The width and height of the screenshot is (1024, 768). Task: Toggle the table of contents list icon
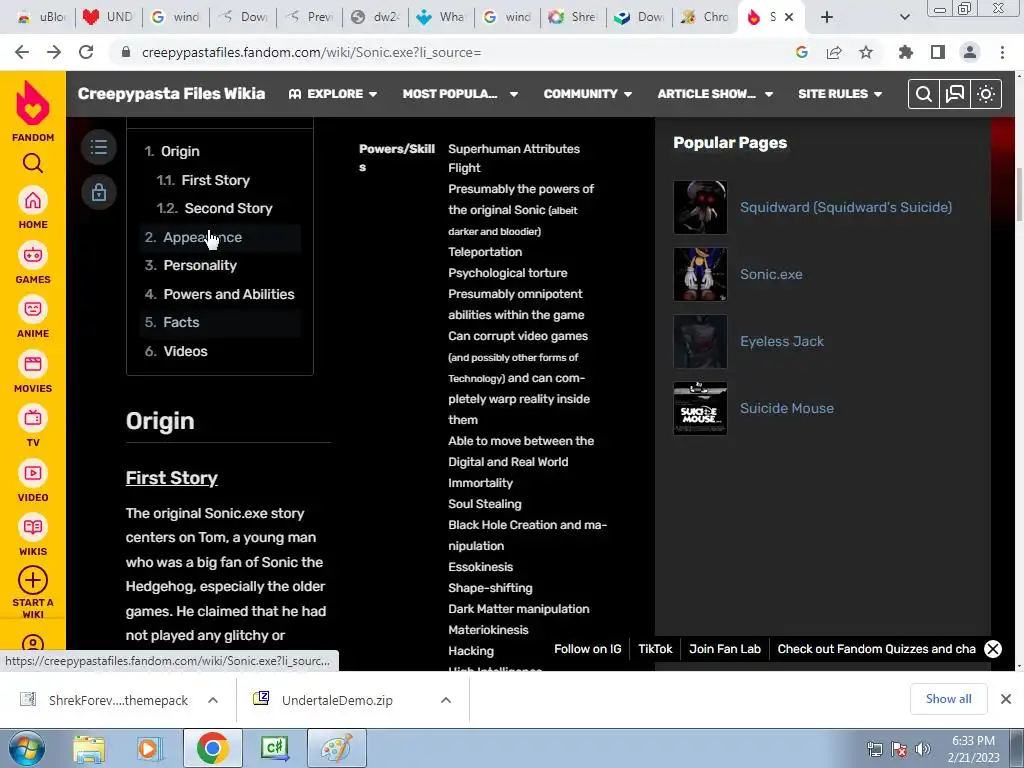click(99, 147)
